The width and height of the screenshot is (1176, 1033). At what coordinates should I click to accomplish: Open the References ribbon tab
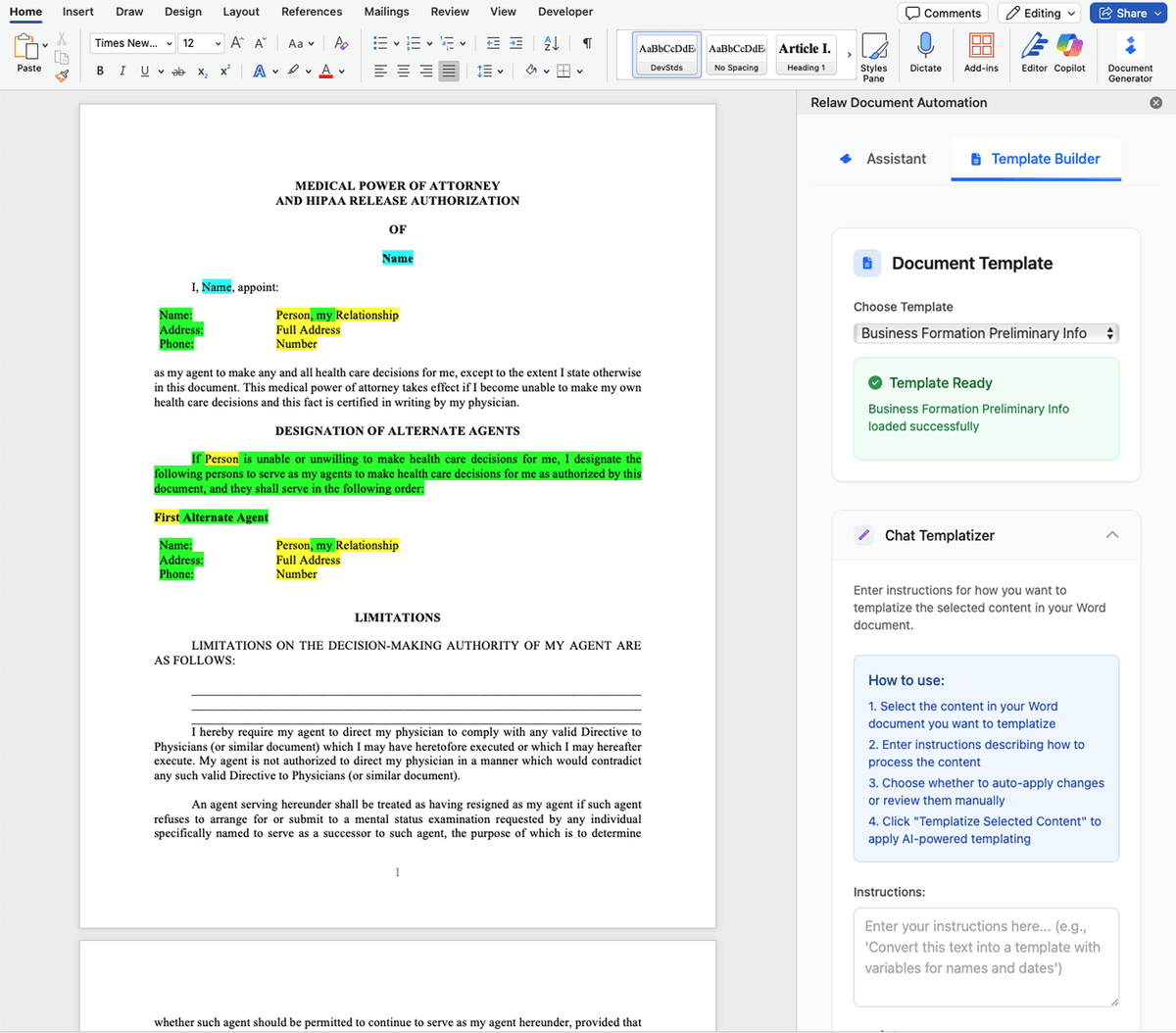(312, 12)
